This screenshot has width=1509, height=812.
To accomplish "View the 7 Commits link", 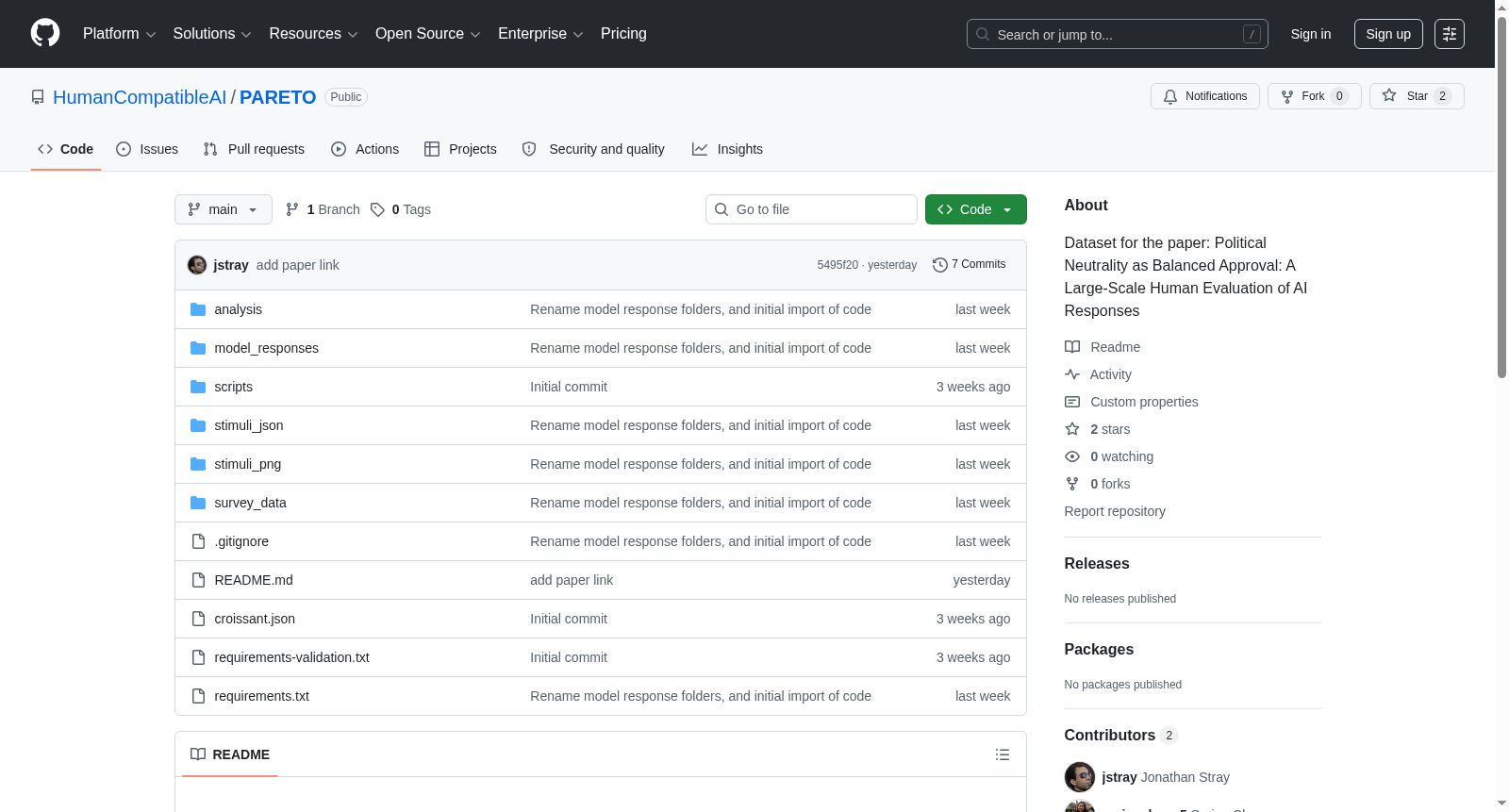I will [x=970, y=265].
